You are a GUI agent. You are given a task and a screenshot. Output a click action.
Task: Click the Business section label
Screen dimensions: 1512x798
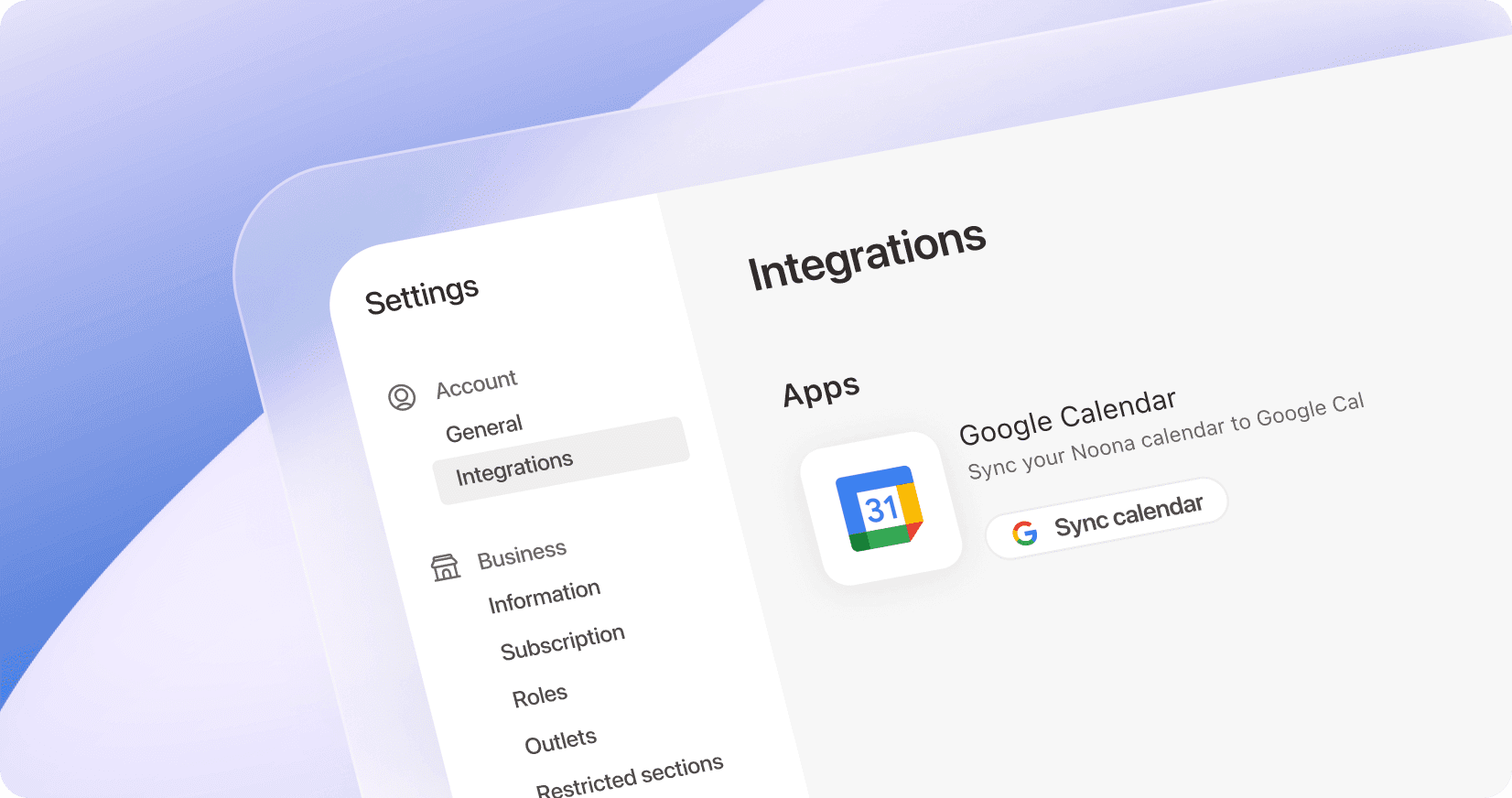click(x=522, y=555)
